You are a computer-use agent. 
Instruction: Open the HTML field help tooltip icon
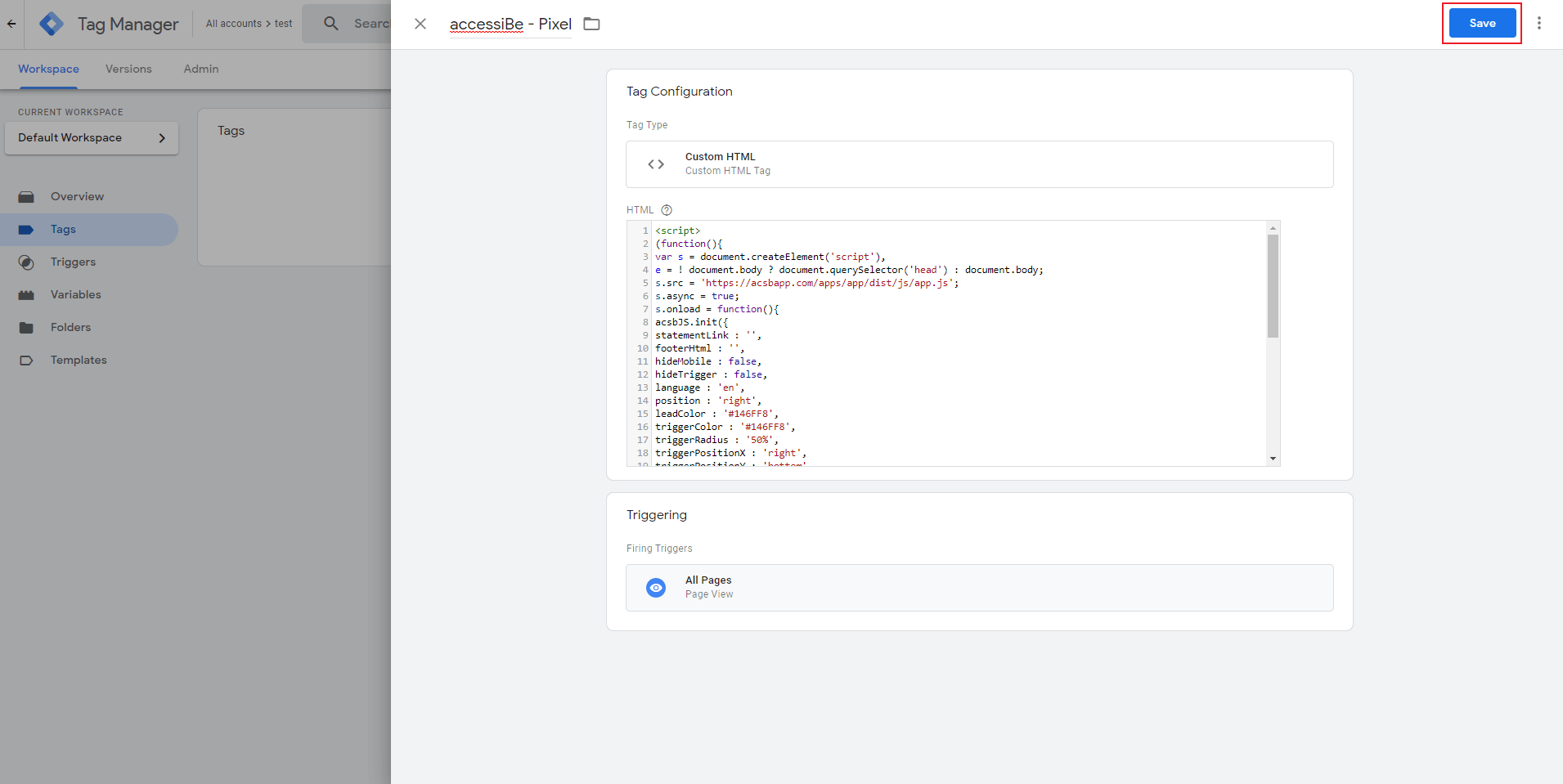coord(666,209)
